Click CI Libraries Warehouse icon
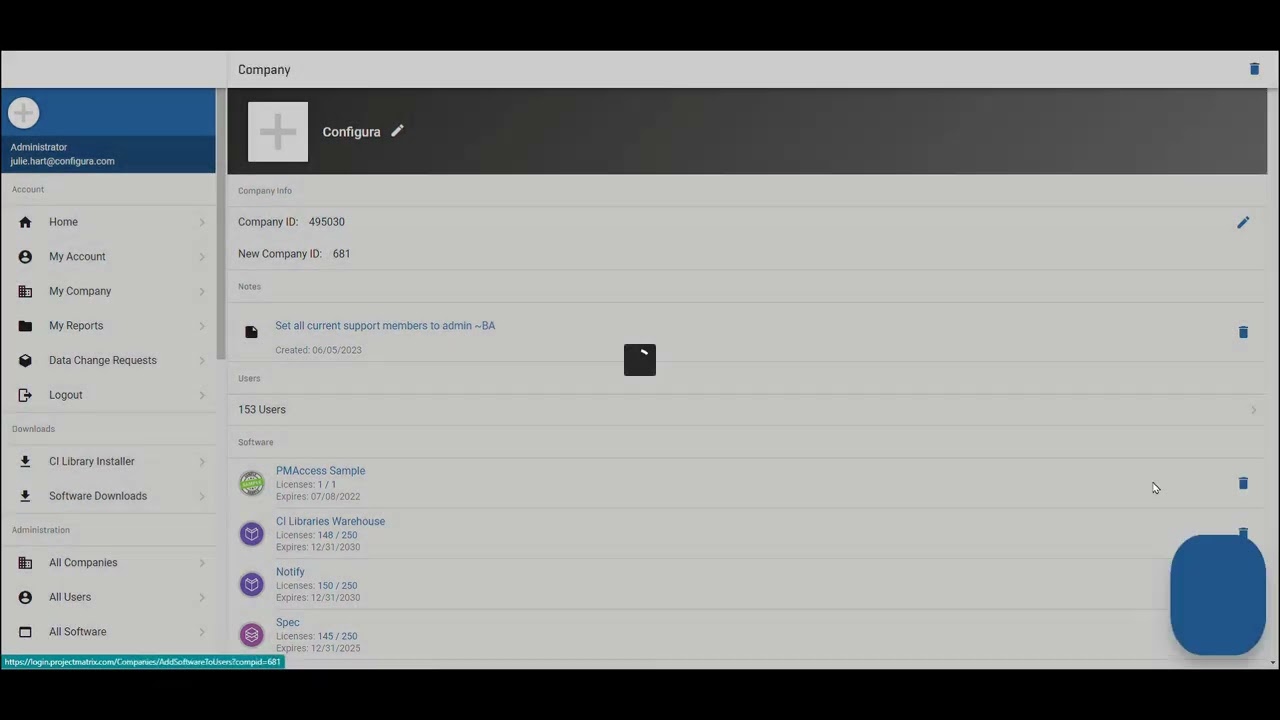 (252, 534)
